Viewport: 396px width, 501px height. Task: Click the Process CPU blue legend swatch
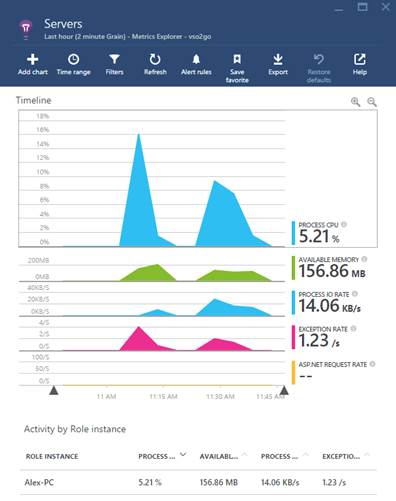tap(293, 233)
